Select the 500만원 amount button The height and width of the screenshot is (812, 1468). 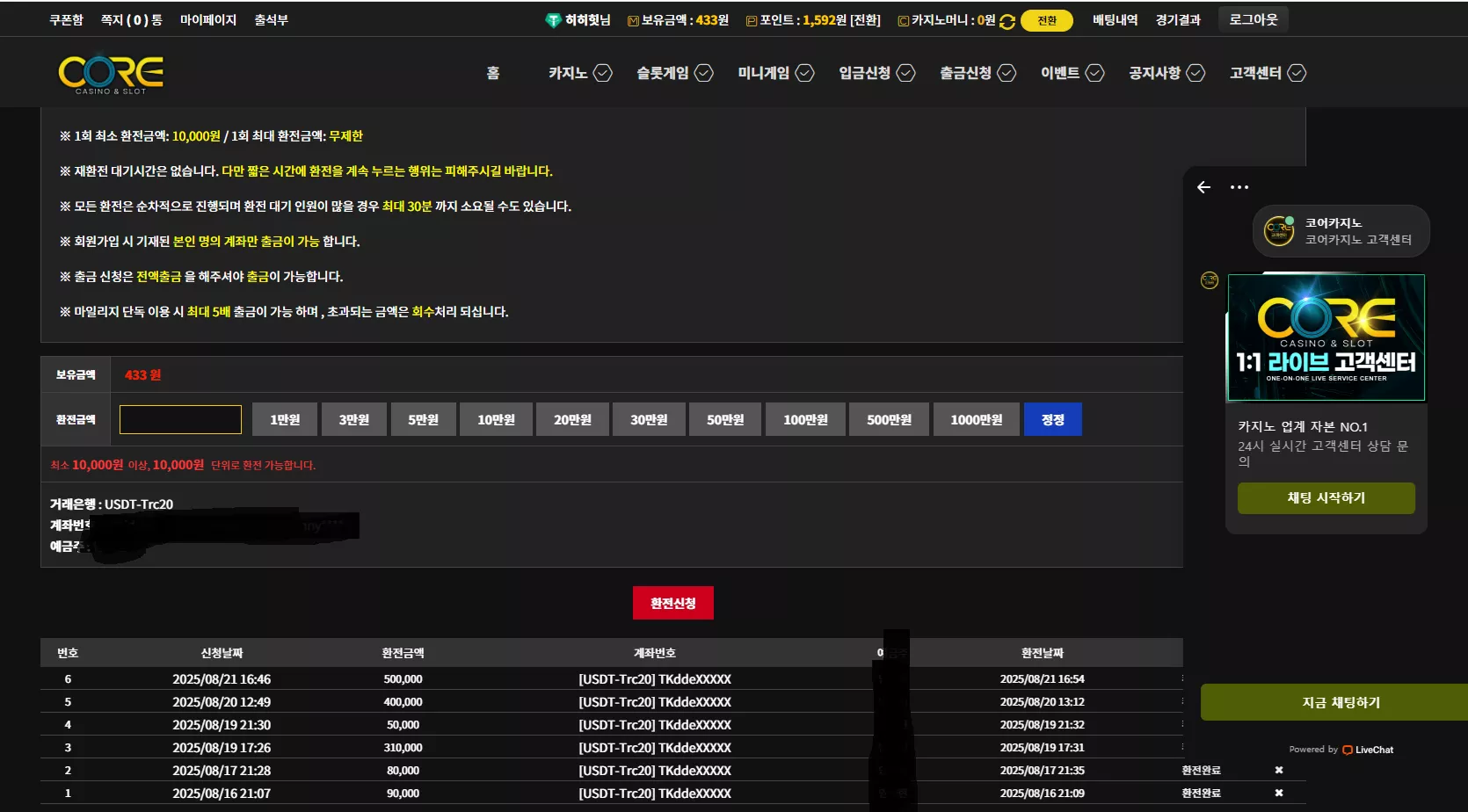[890, 419]
